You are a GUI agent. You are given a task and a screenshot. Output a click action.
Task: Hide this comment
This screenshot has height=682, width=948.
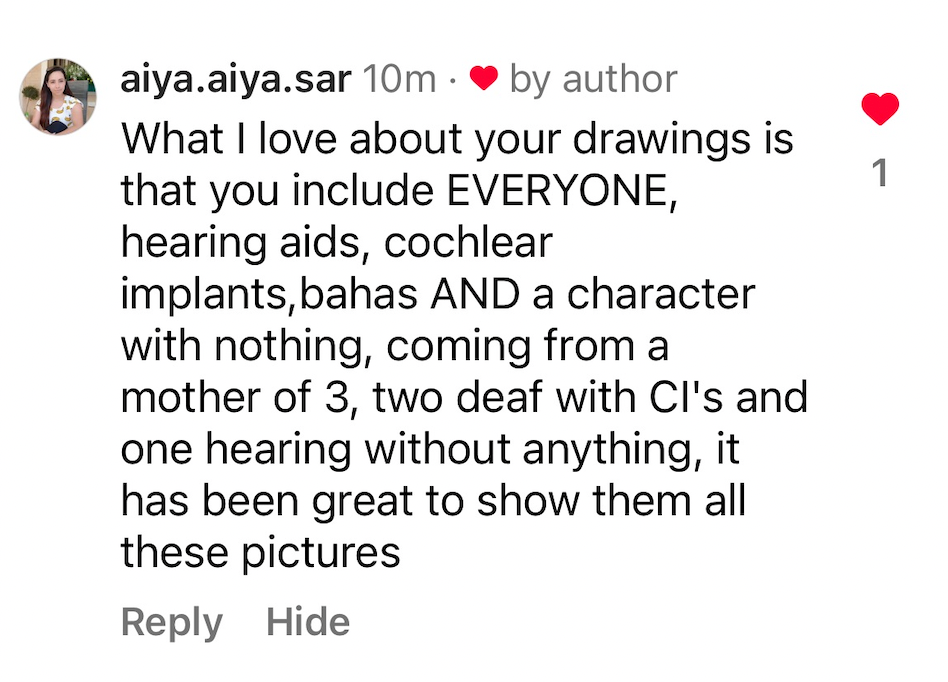(x=308, y=622)
